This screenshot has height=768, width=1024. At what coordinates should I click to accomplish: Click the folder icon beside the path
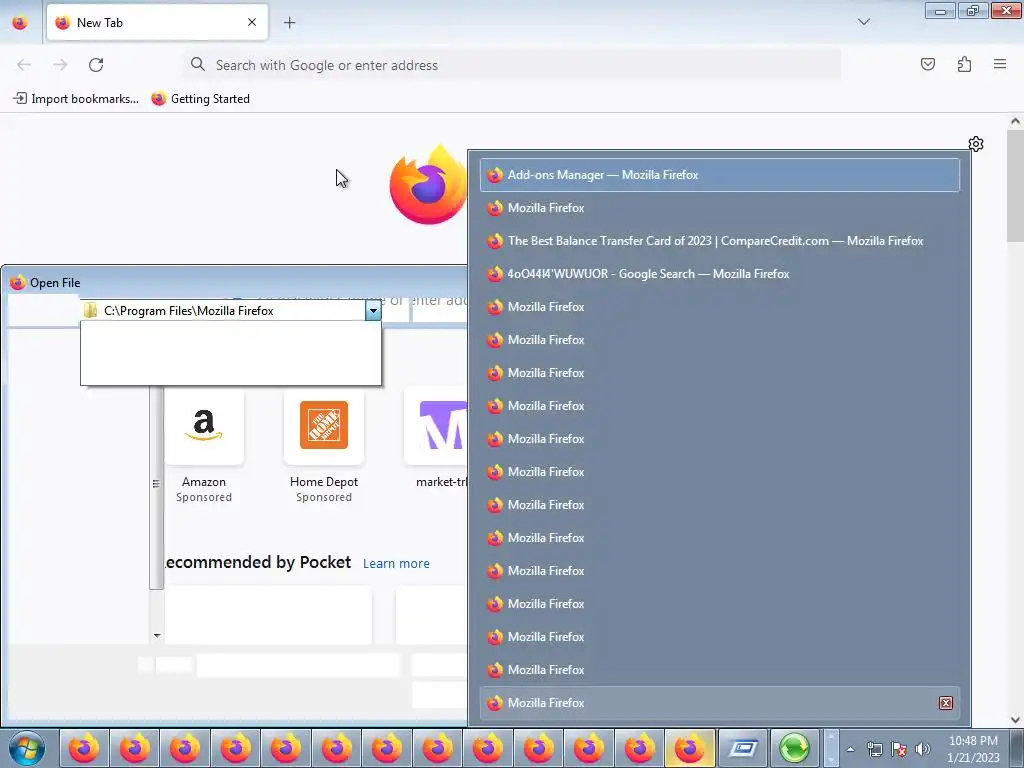[91, 311]
